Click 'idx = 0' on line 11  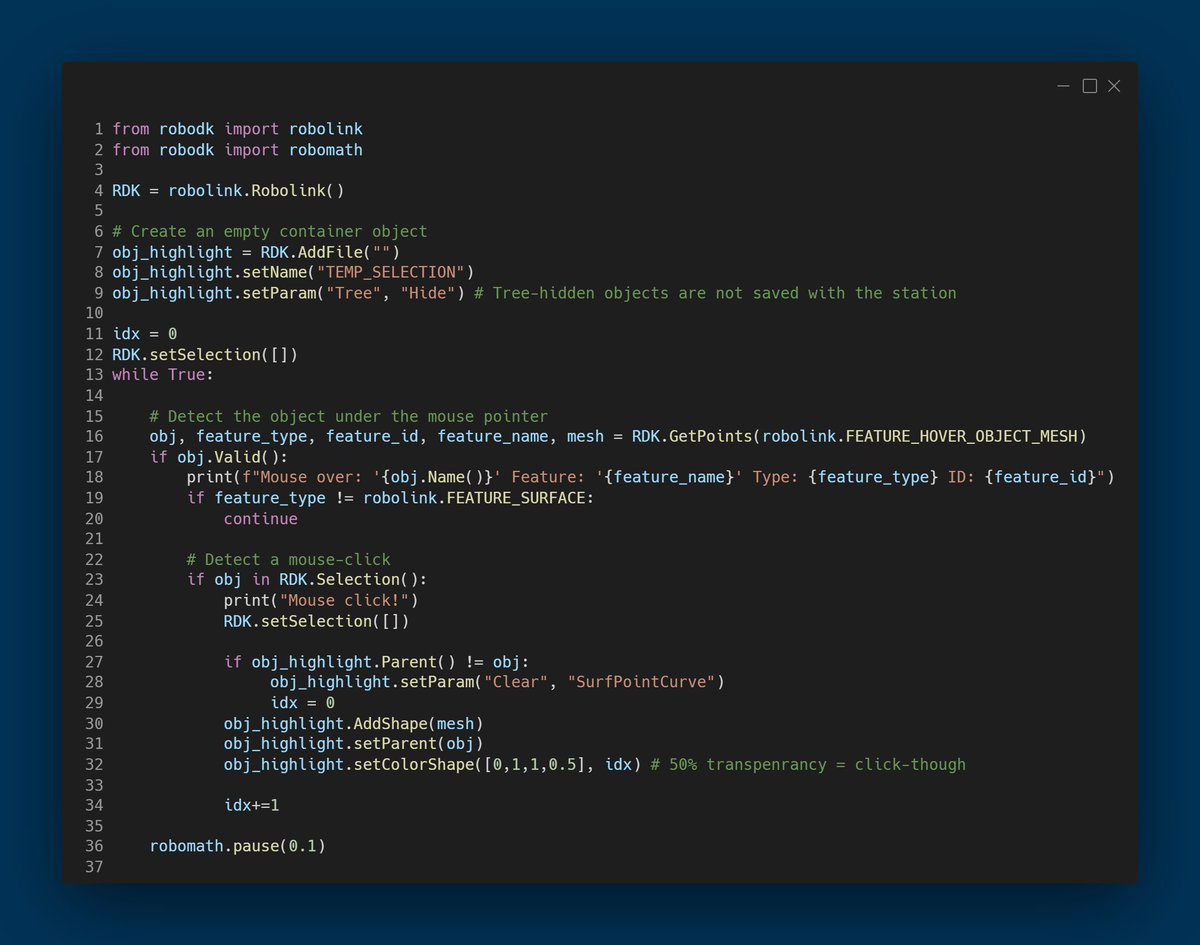pyautogui.click(x=145, y=334)
